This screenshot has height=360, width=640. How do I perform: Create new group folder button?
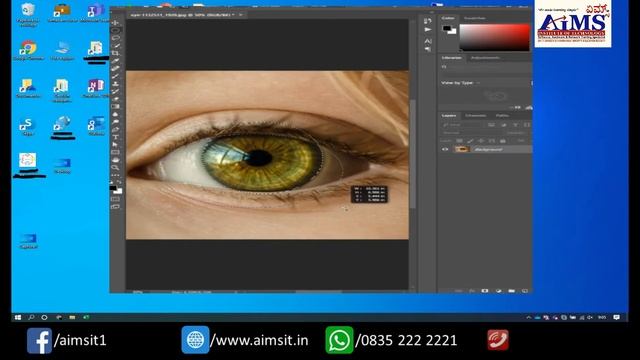pyautogui.click(x=511, y=291)
